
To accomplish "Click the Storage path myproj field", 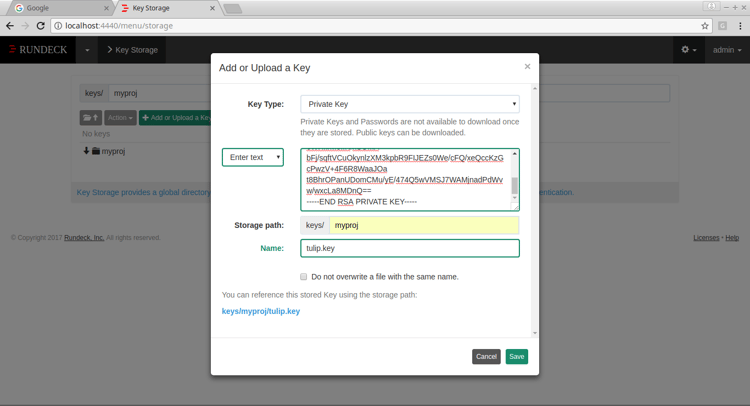I will point(424,225).
